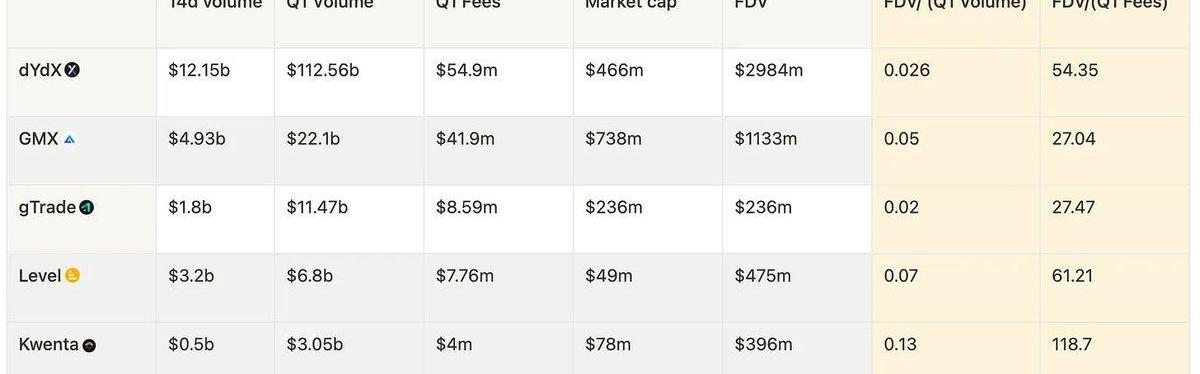Viewport: 1200px width, 374px height.
Task: Select Level ratio cell 61.21
Action: 1073,276
